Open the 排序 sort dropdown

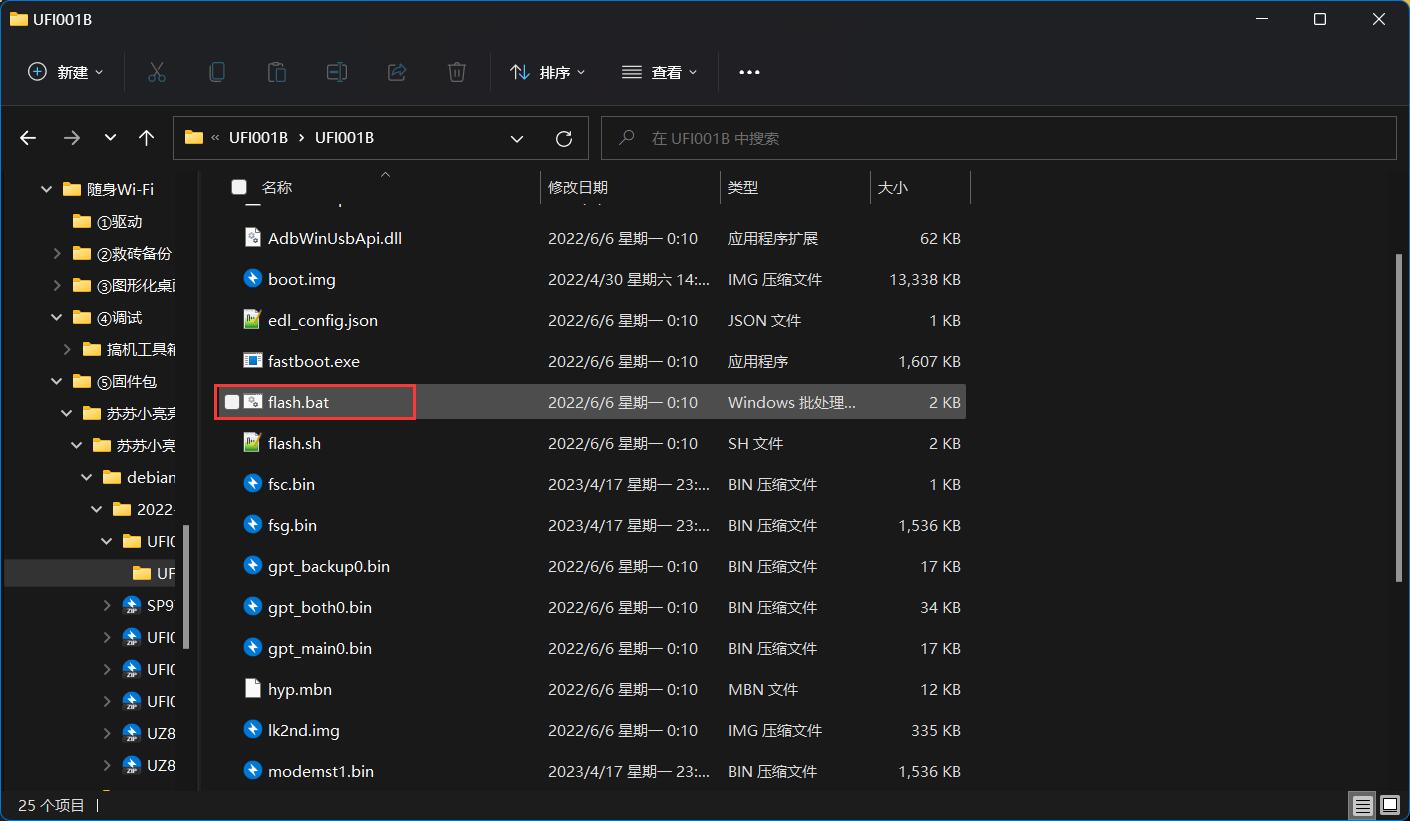(x=546, y=71)
